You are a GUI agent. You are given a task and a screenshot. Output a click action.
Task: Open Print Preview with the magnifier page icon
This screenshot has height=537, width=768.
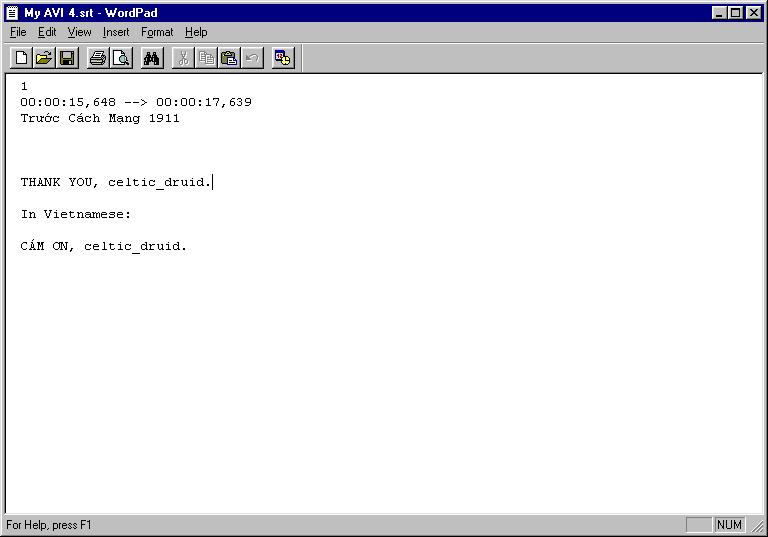click(121, 58)
